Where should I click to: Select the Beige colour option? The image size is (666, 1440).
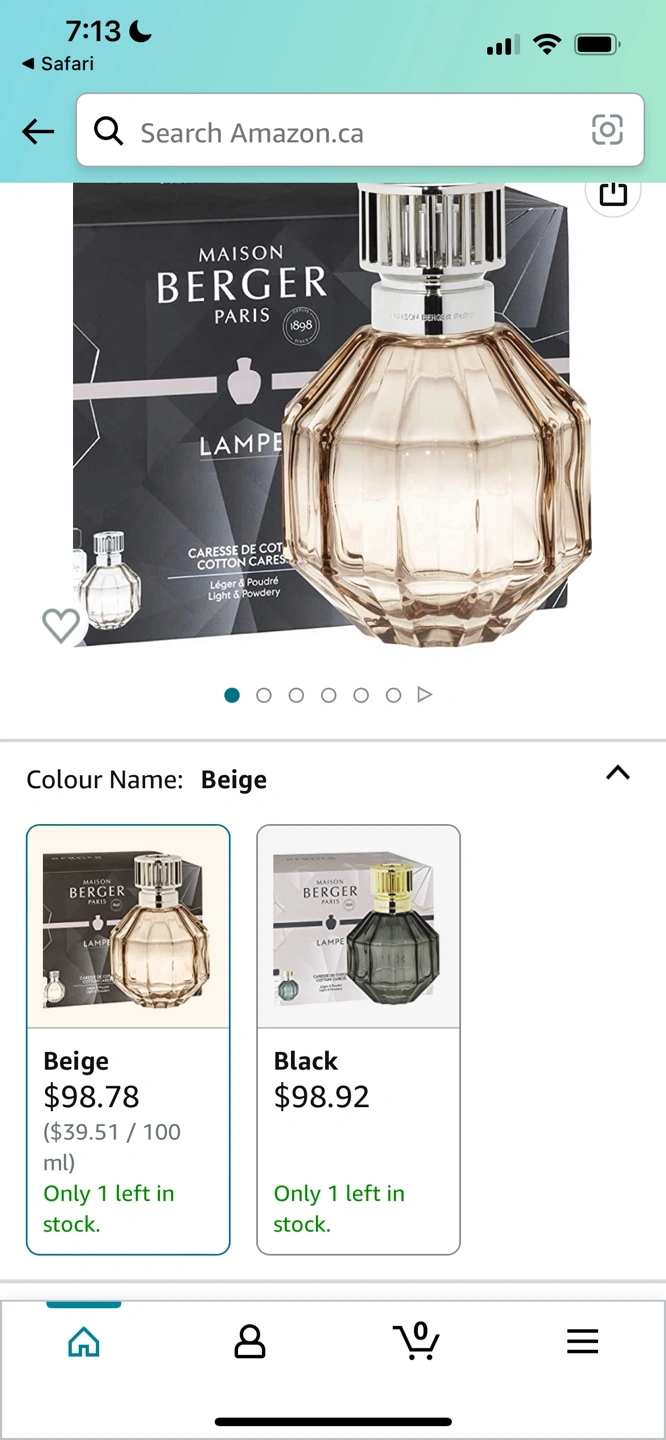[x=128, y=1039]
